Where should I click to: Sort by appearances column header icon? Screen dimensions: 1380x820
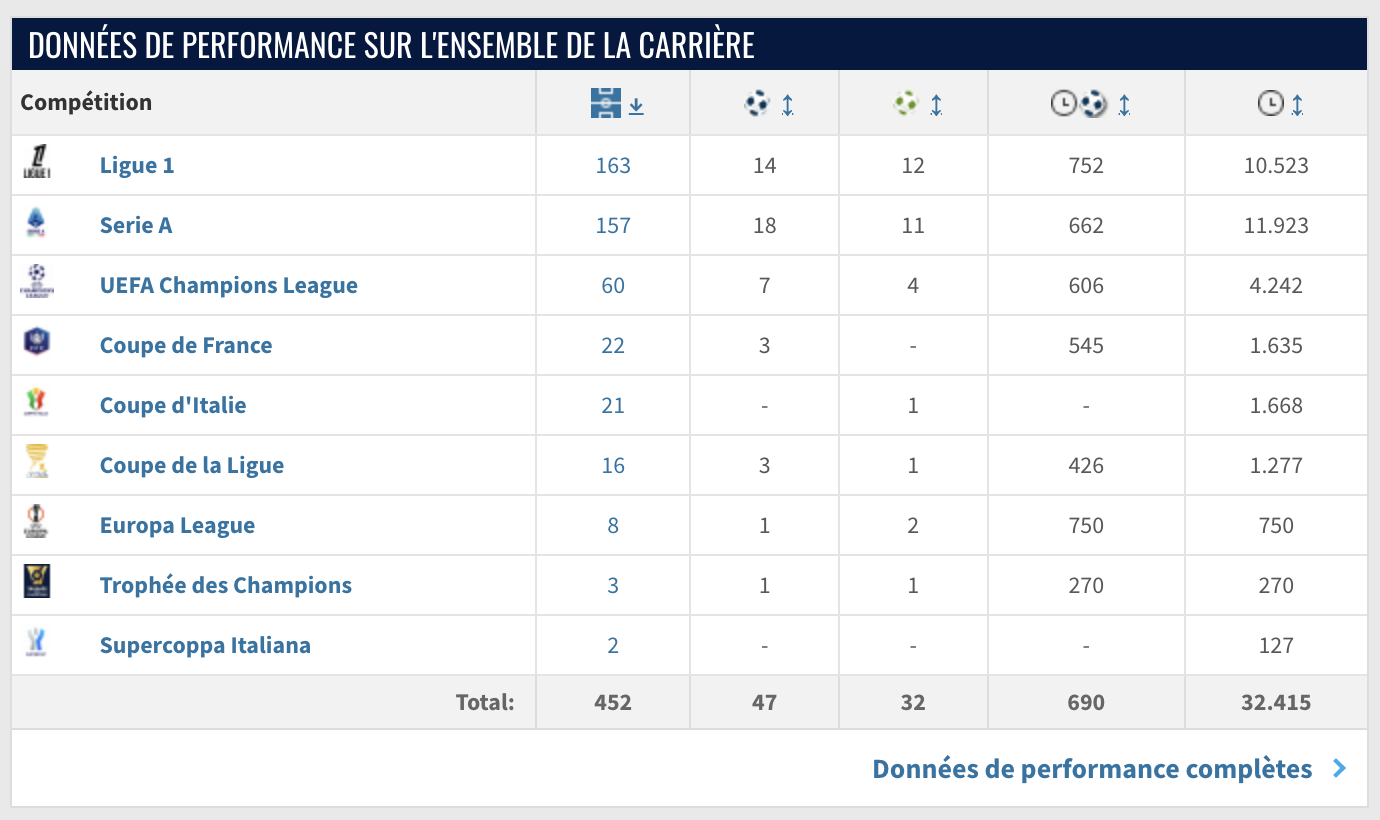point(607,103)
